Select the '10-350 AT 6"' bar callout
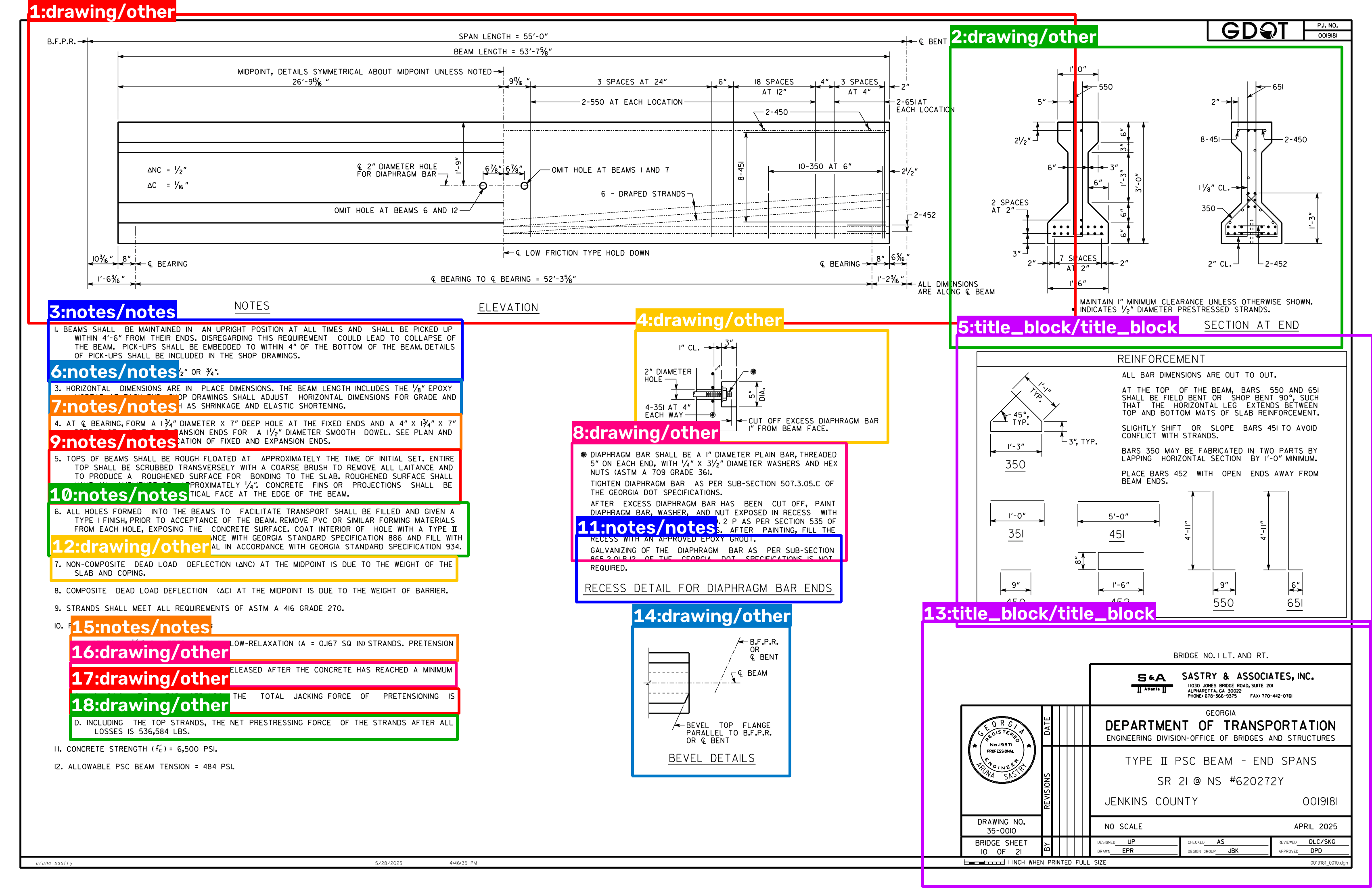This screenshot has width=1372, height=888. click(824, 166)
